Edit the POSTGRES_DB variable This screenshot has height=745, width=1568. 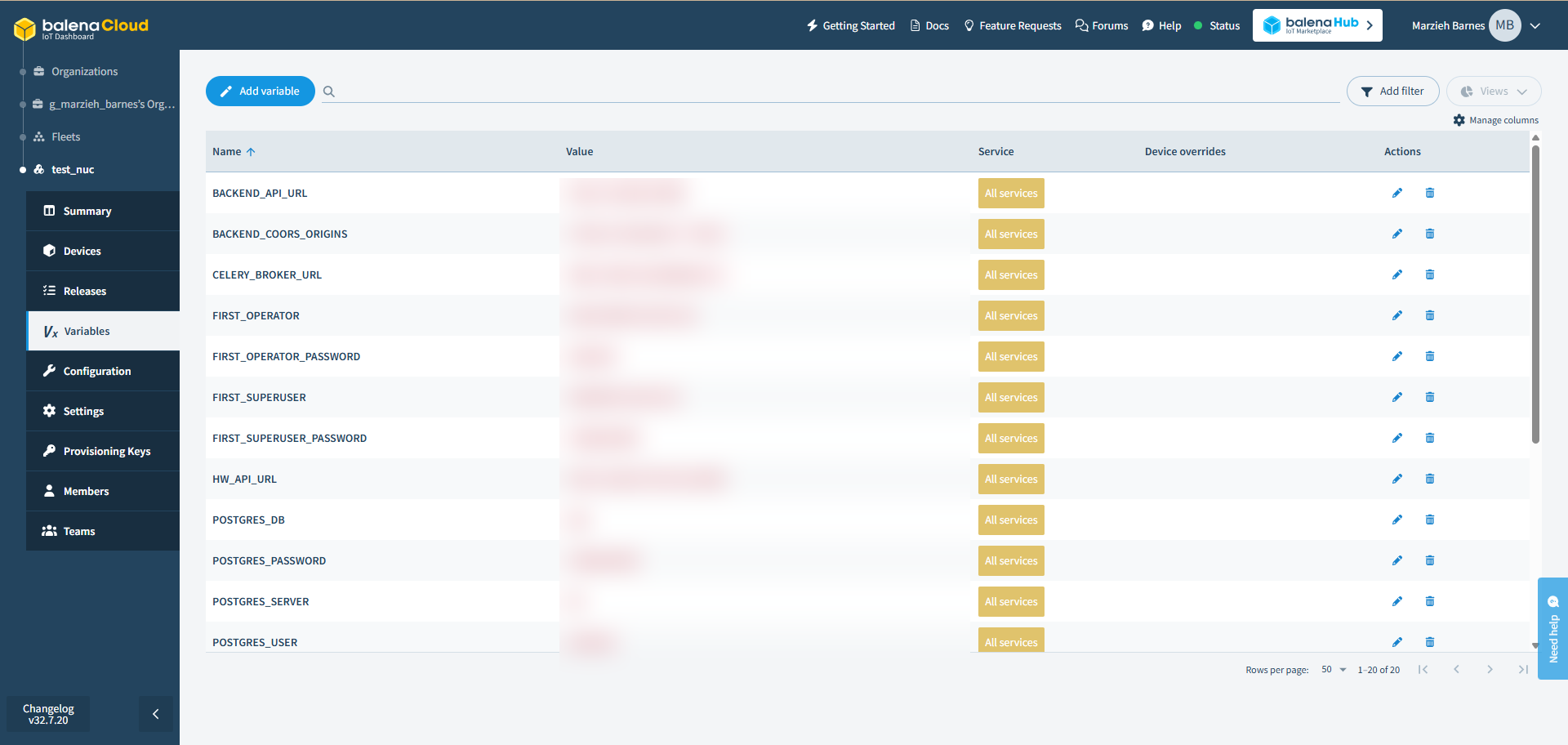point(1397,520)
